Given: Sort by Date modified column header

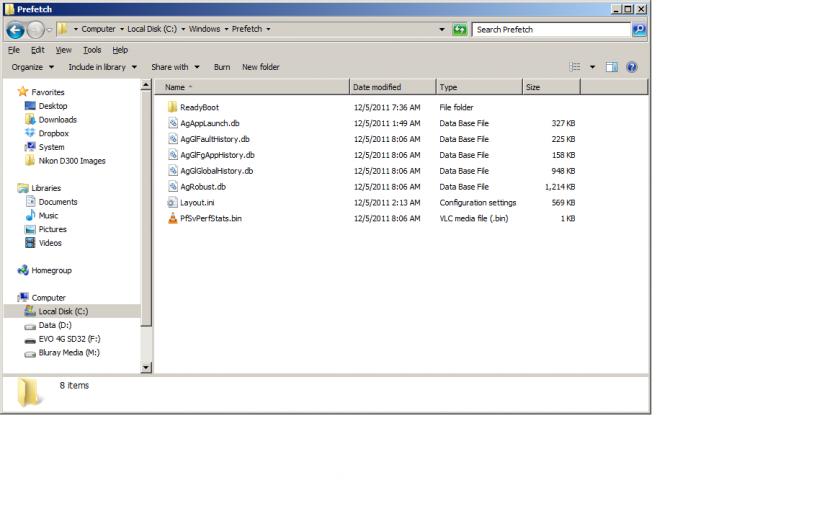Looking at the screenshot, I should point(393,87).
